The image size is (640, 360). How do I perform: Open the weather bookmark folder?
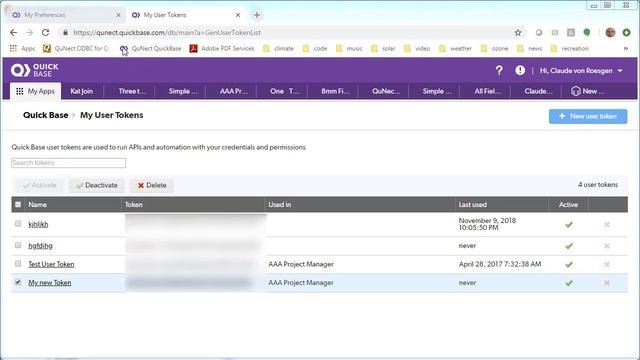[x=456, y=48]
